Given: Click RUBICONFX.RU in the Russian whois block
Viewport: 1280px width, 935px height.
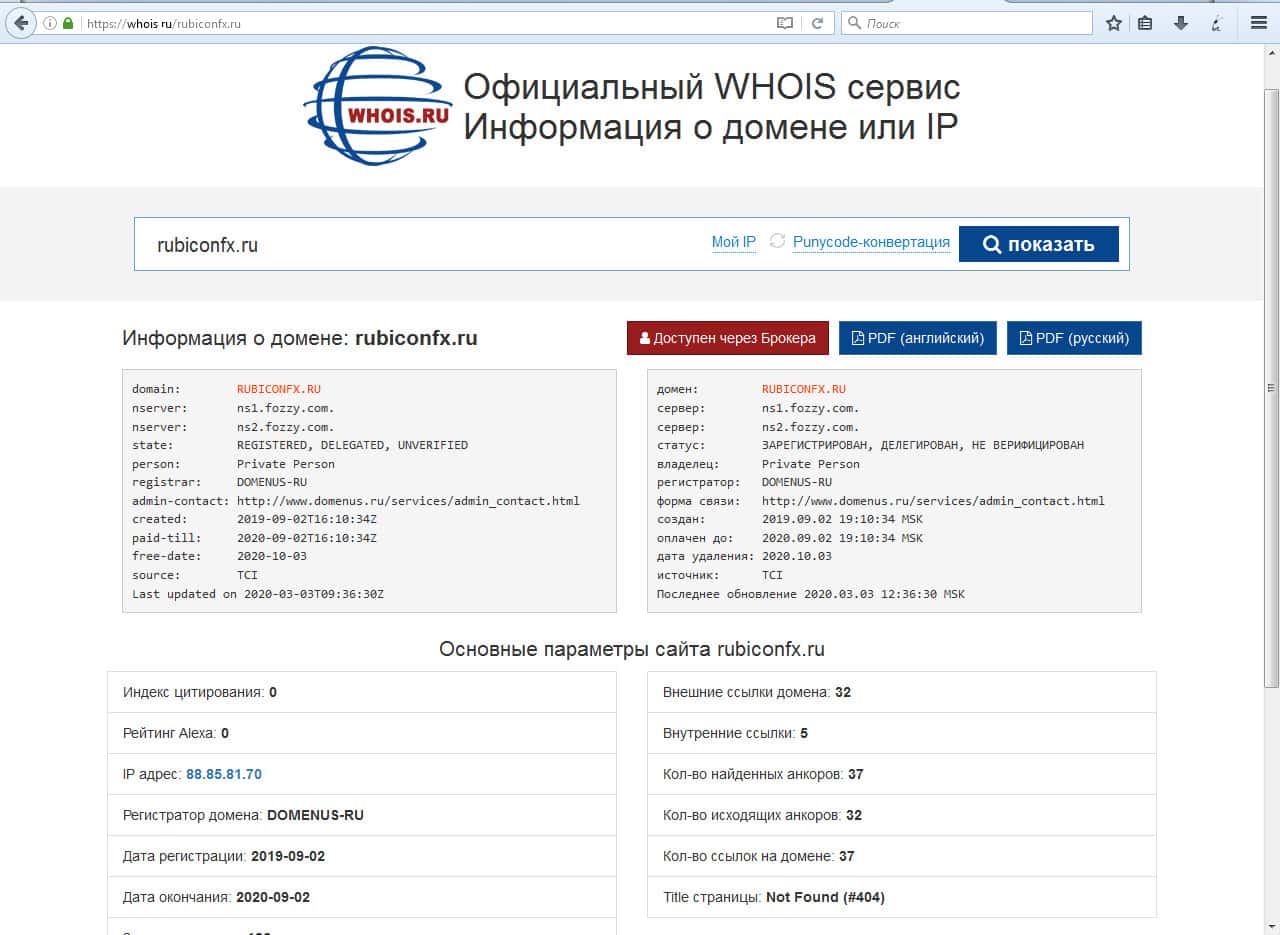Looking at the screenshot, I should pos(804,389).
